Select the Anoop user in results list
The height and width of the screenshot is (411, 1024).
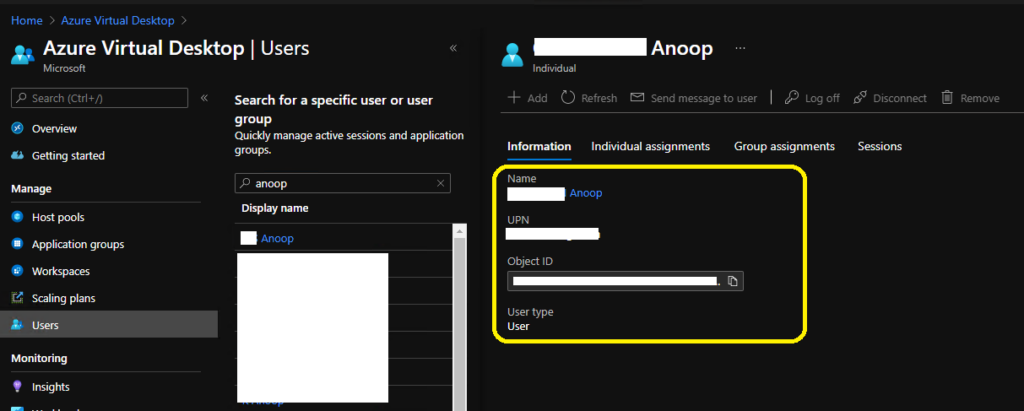277,238
